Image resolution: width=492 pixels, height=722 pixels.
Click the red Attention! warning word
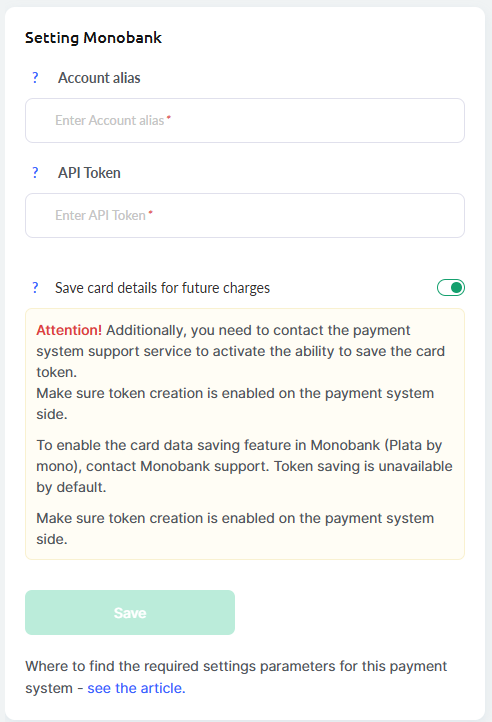coord(69,330)
